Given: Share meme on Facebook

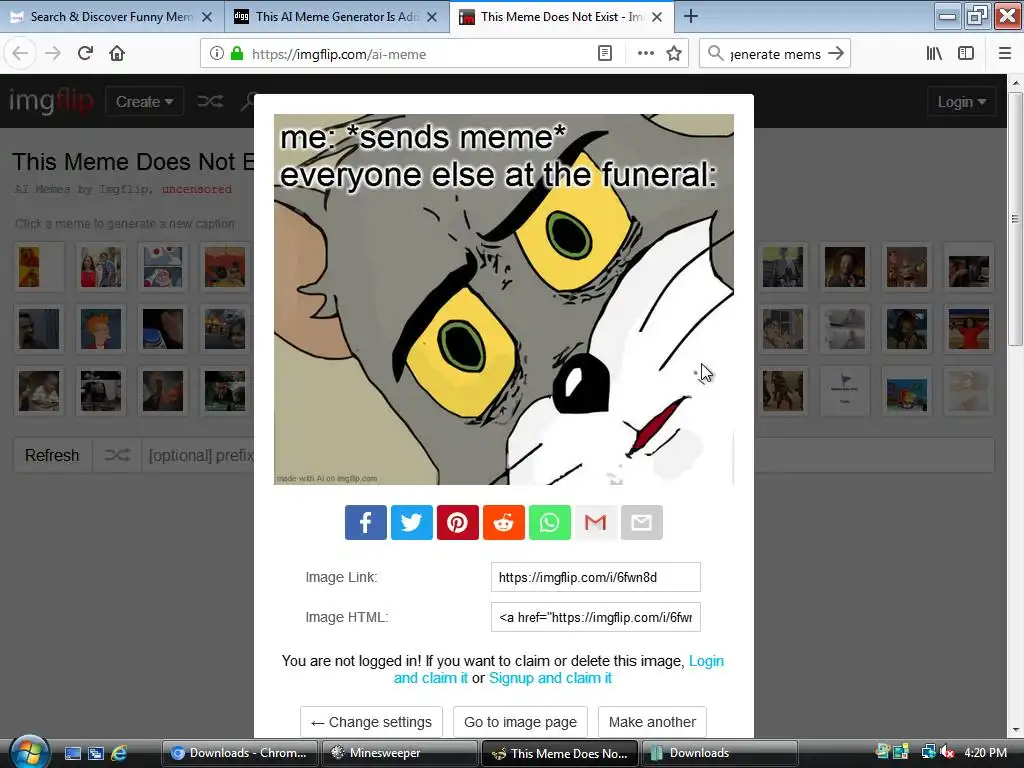Looking at the screenshot, I should coord(365,522).
